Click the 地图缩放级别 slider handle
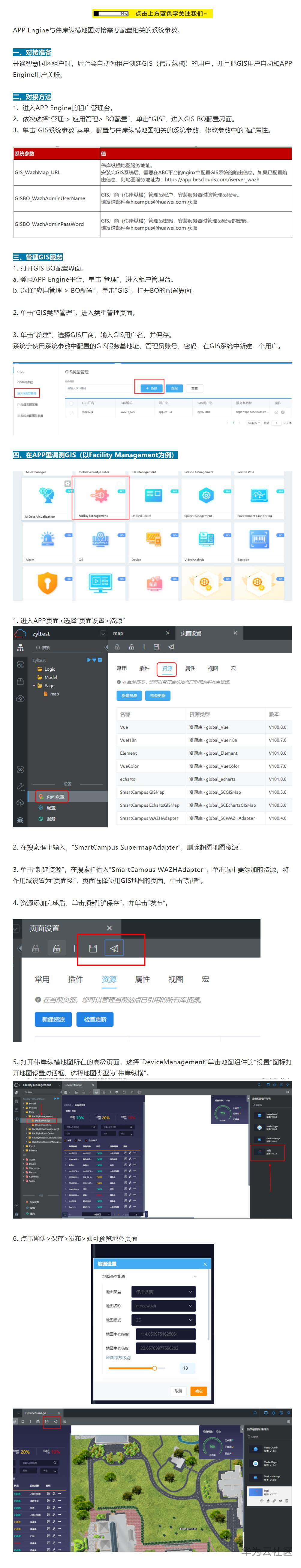This screenshot has width=301, height=1568. click(155, 1368)
